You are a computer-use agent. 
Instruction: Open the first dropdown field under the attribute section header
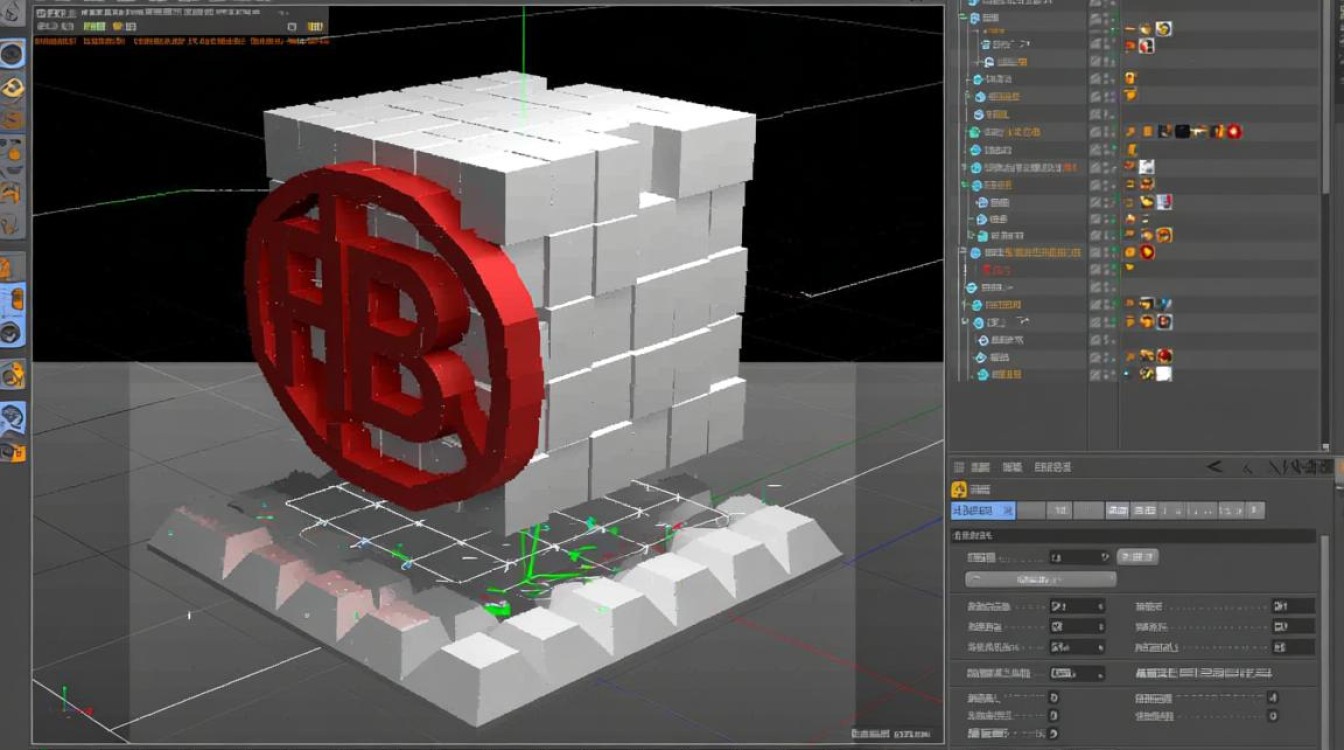pyautogui.click(x=1078, y=557)
